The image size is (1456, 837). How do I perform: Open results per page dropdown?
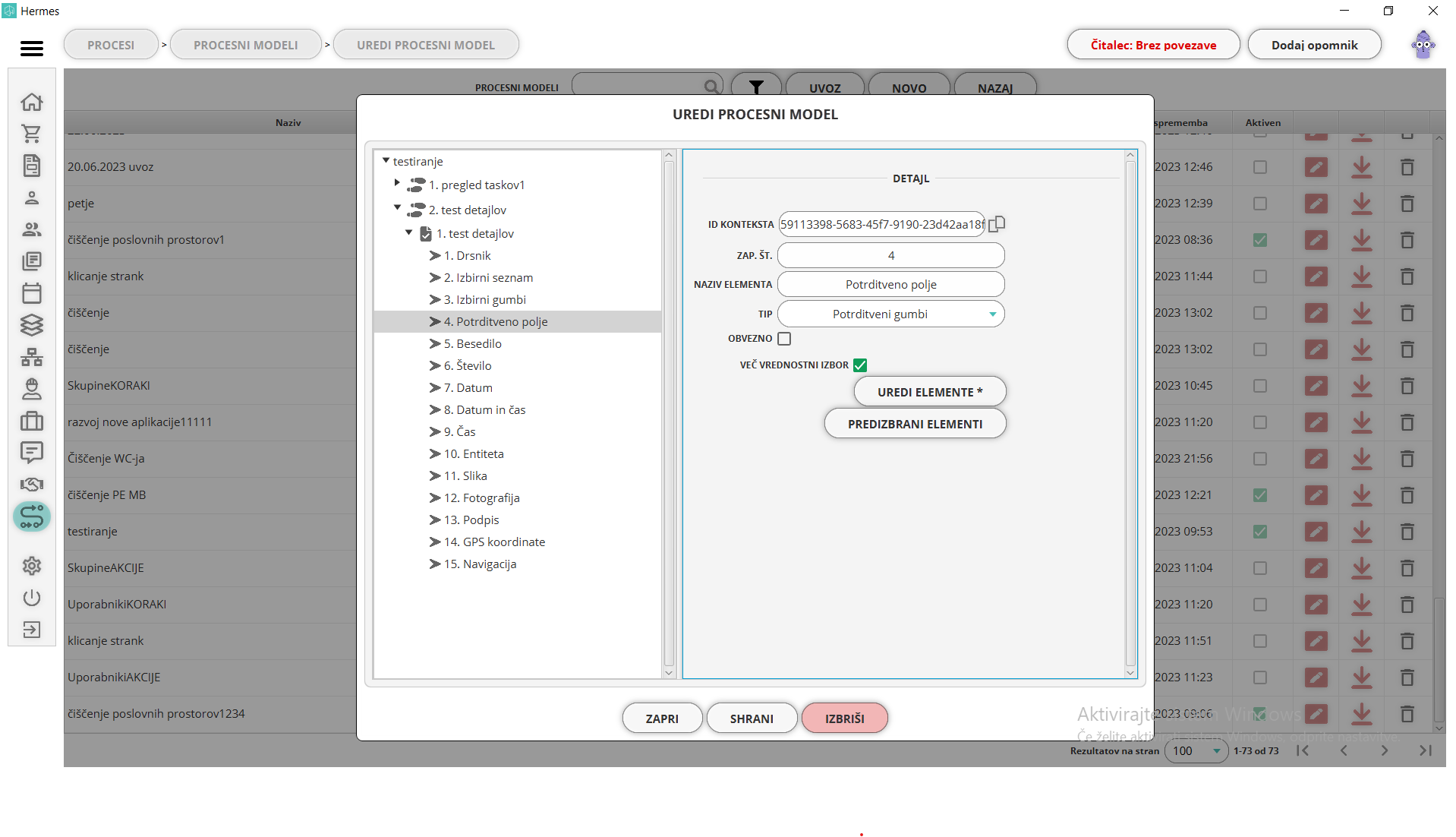[x=1197, y=750]
